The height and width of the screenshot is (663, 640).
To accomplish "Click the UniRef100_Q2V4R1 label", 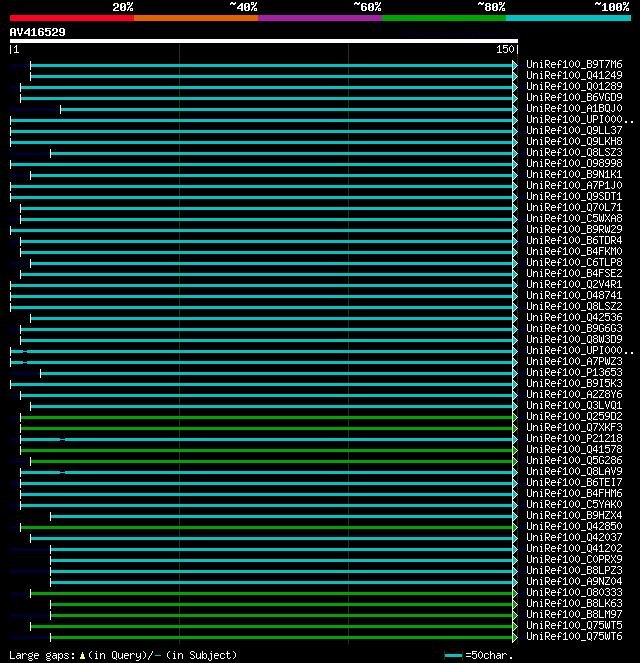I will click(574, 284).
